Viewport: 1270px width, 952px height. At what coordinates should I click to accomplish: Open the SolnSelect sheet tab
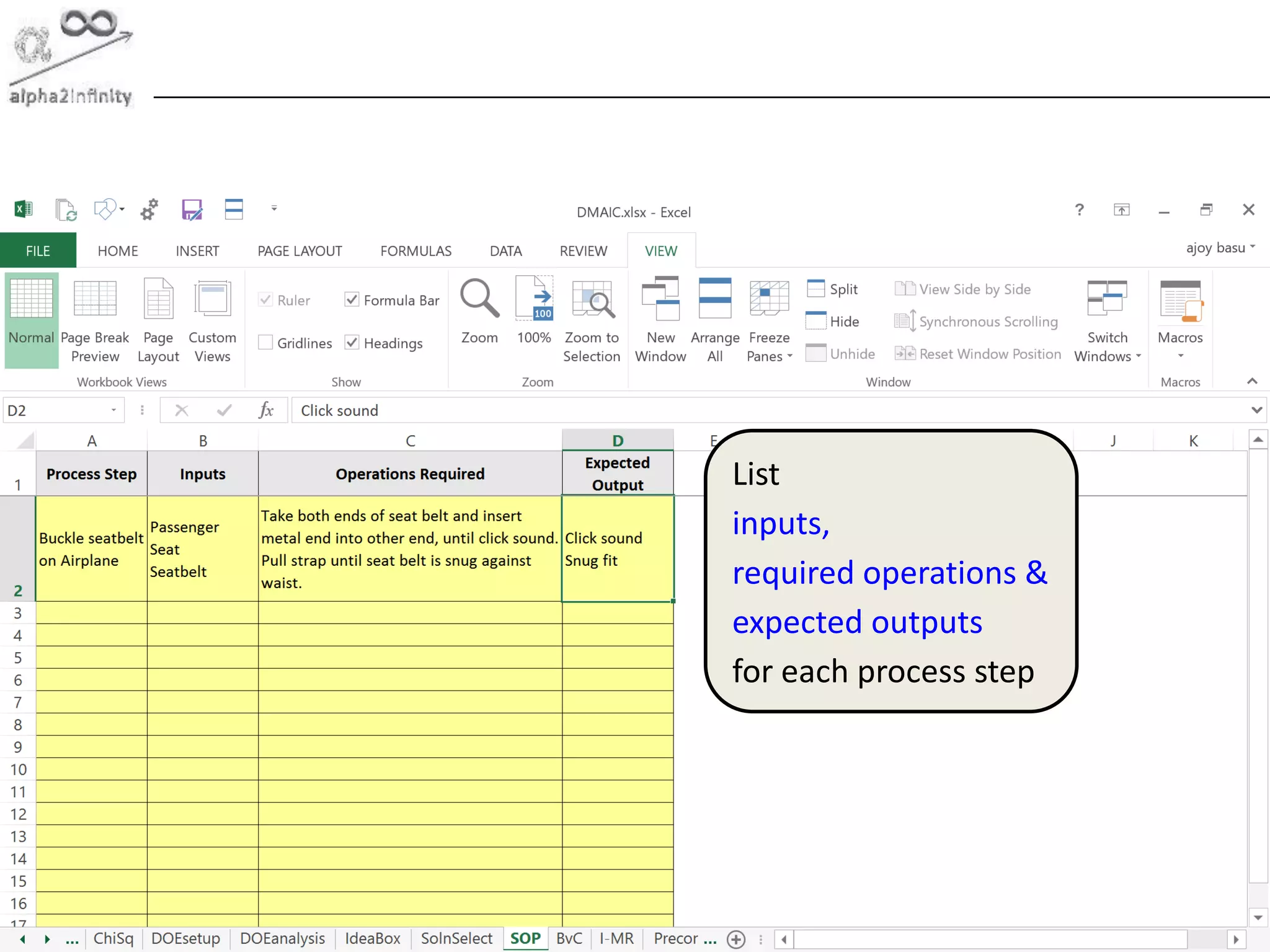(456, 939)
